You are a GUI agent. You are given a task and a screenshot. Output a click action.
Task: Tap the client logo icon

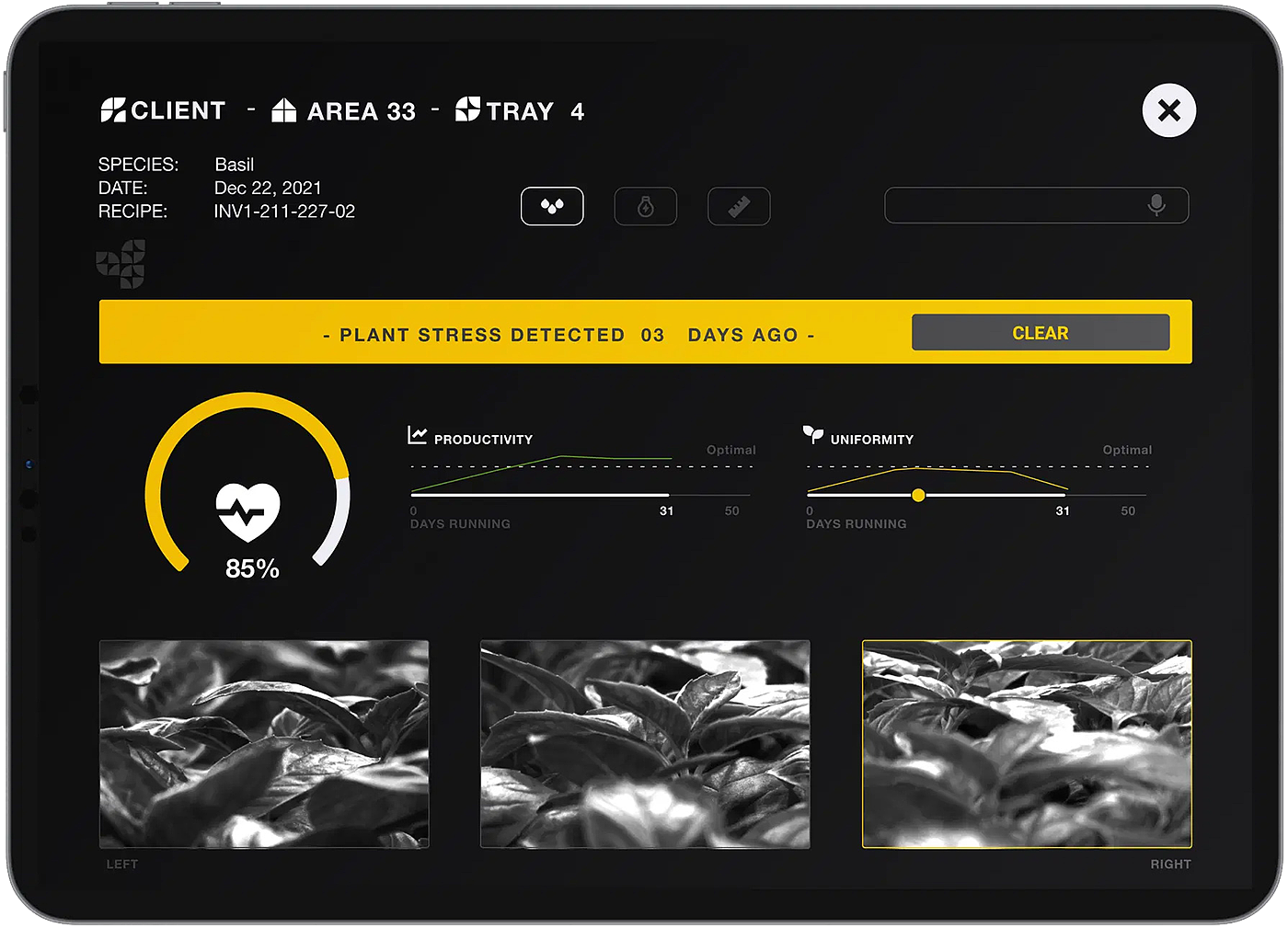[x=113, y=110]
